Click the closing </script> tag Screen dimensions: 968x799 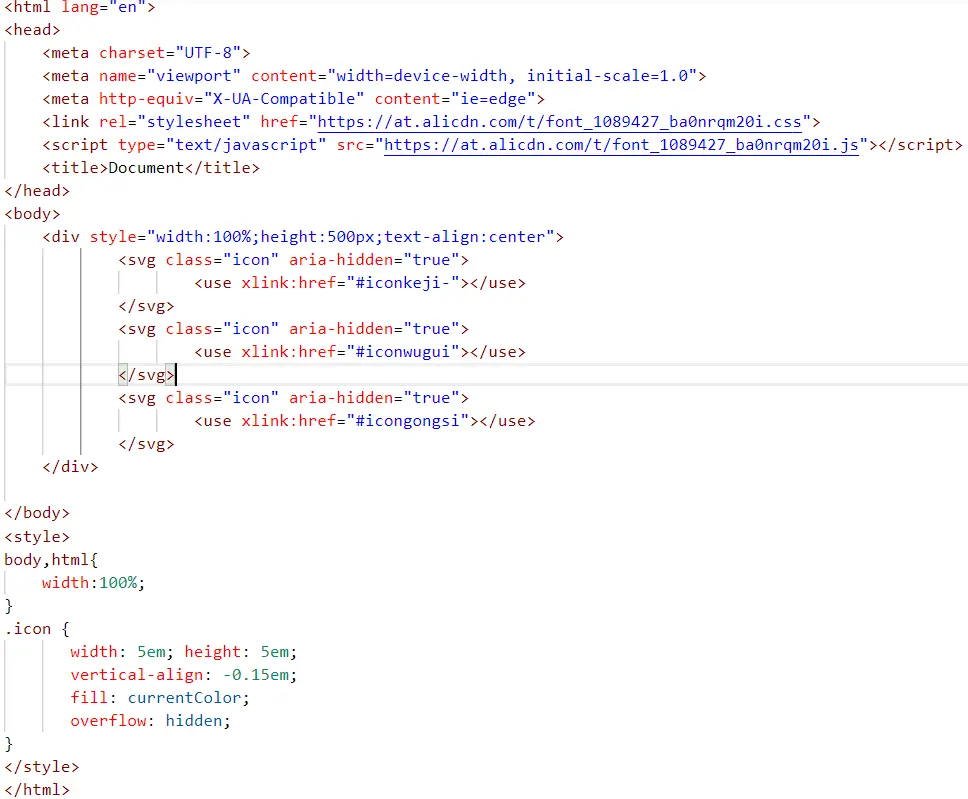[x=920, y=144]
